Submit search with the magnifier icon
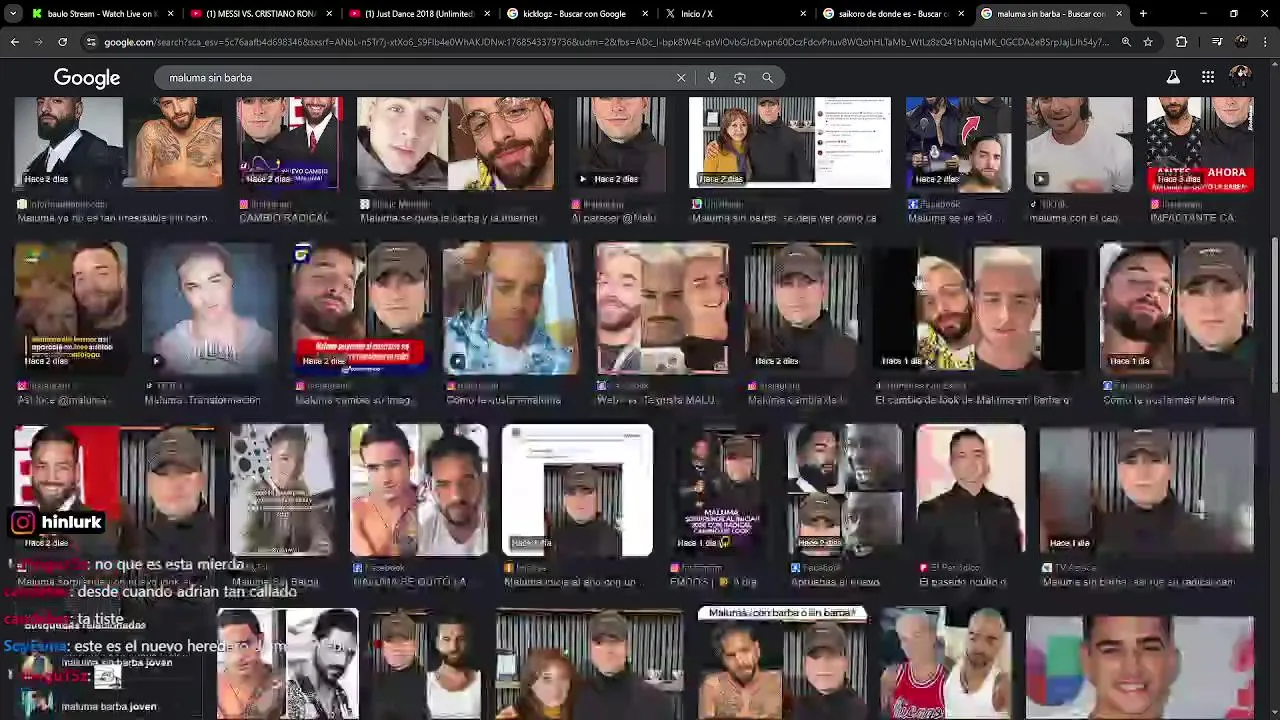This screenshot has width=1280, height=720. coord(767,78)
